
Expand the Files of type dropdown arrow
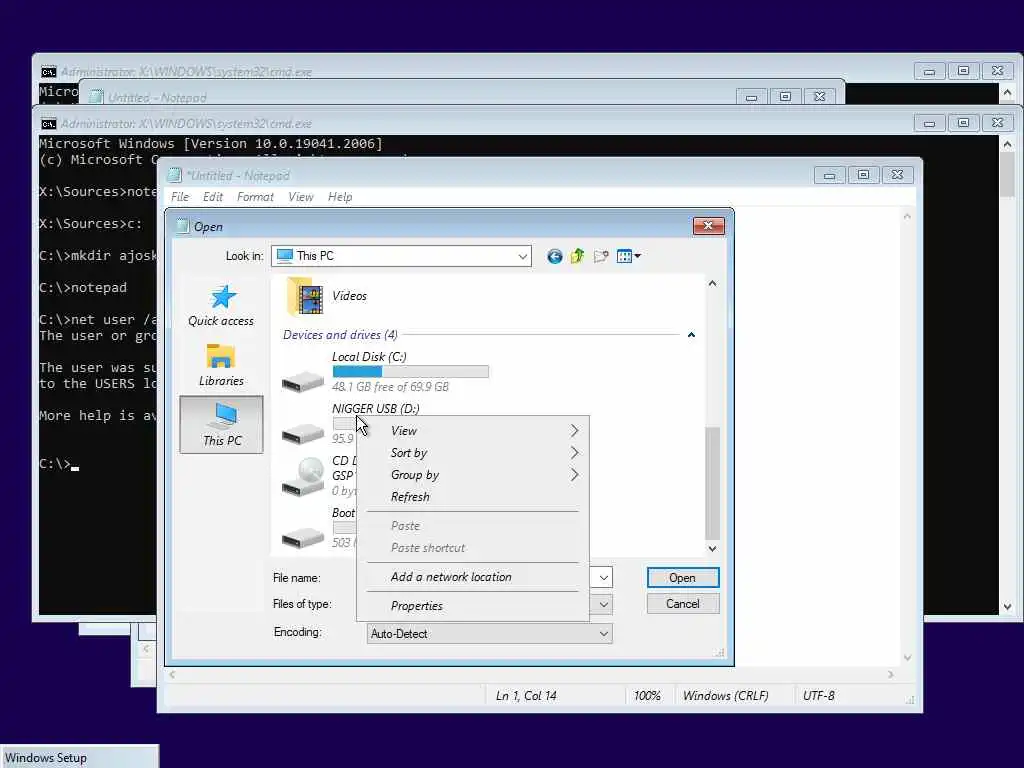click(604, 604)
